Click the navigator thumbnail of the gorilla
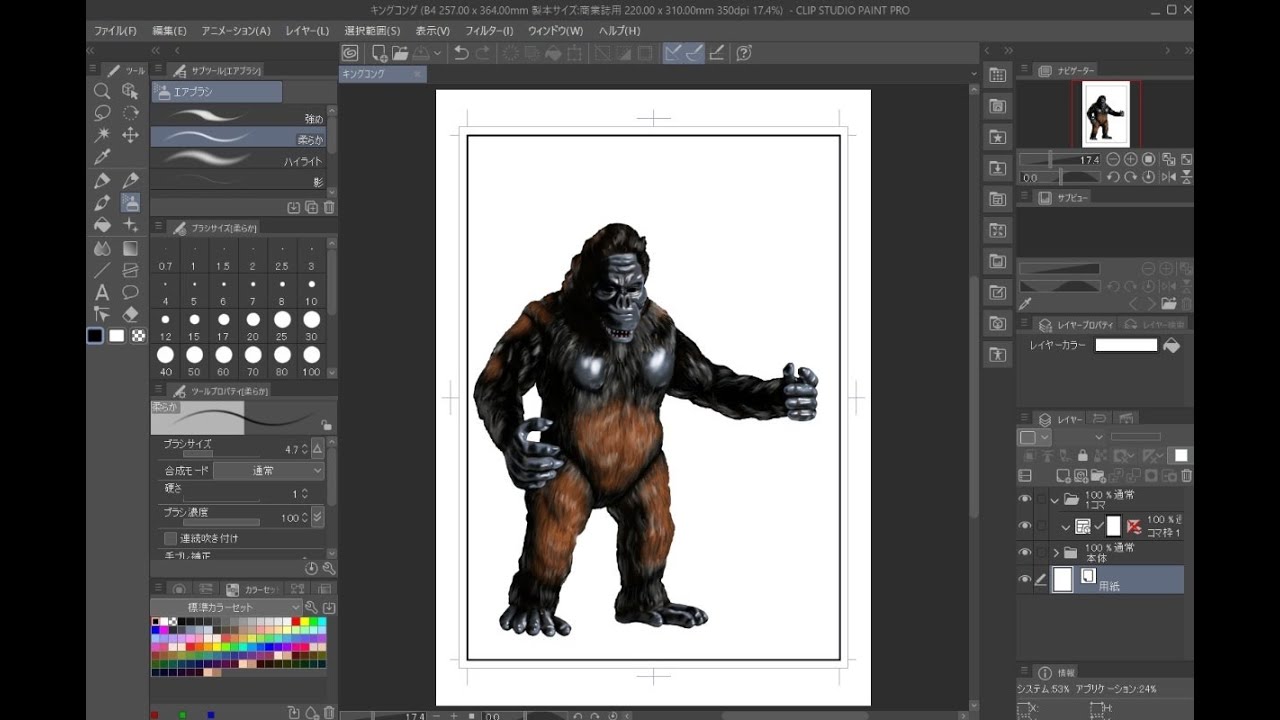The width and height of the screenshot is (1280, 720). [1105, 114]
